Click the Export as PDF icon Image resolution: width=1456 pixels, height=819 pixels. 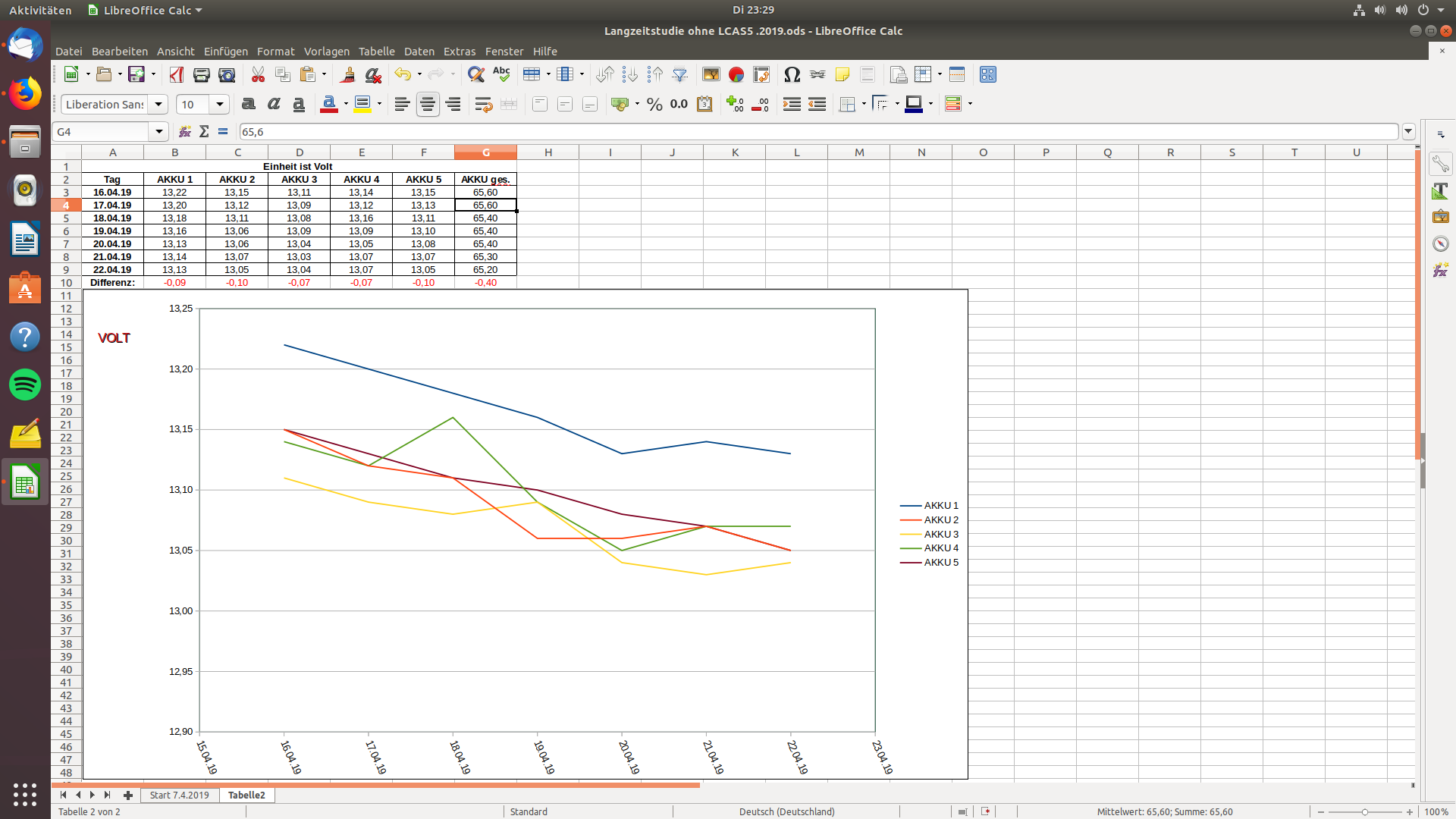177,74
